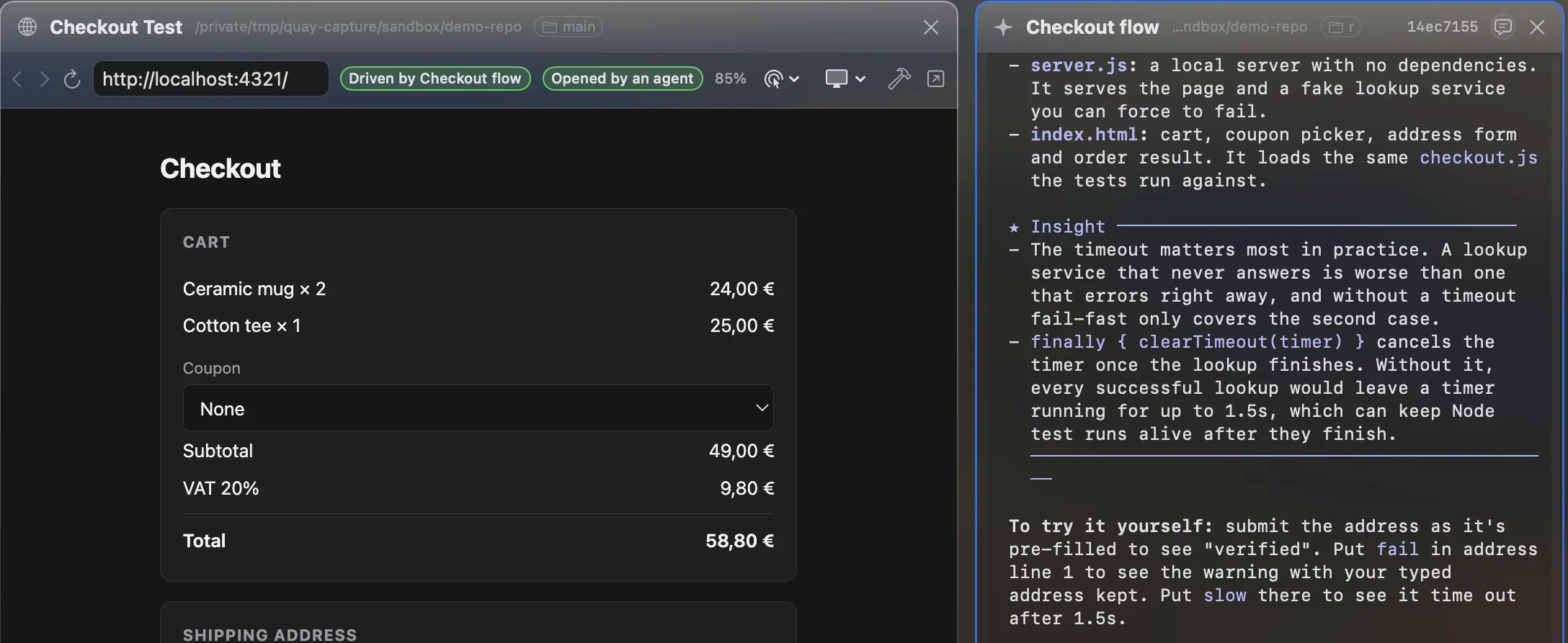Click the repo path /private/tmp/quay-capture text
This screenshot has width=1568, height=643.
click(358, 27)
